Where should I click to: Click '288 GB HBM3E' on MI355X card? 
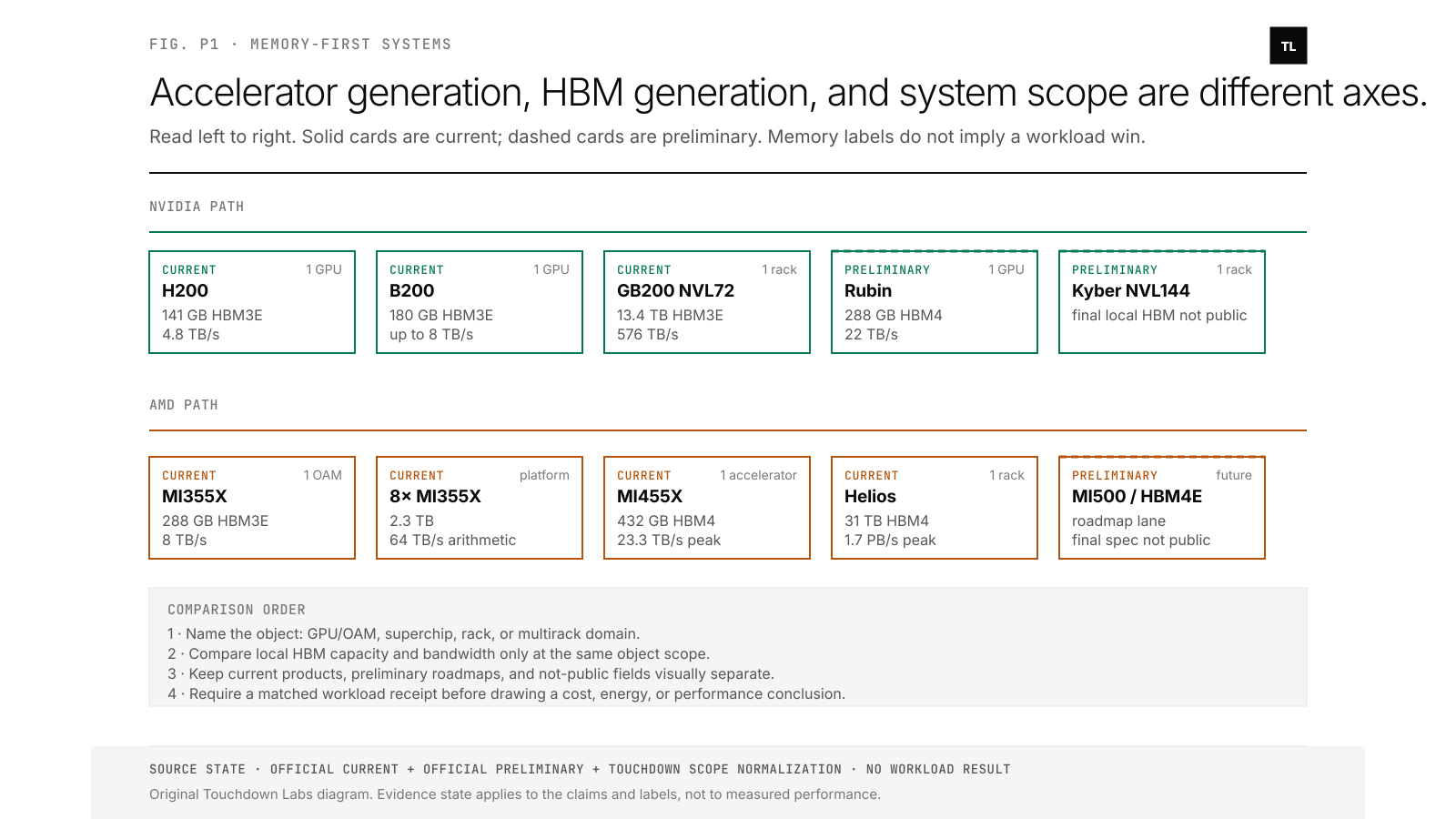pyautogui.click(x=215, y=521)
